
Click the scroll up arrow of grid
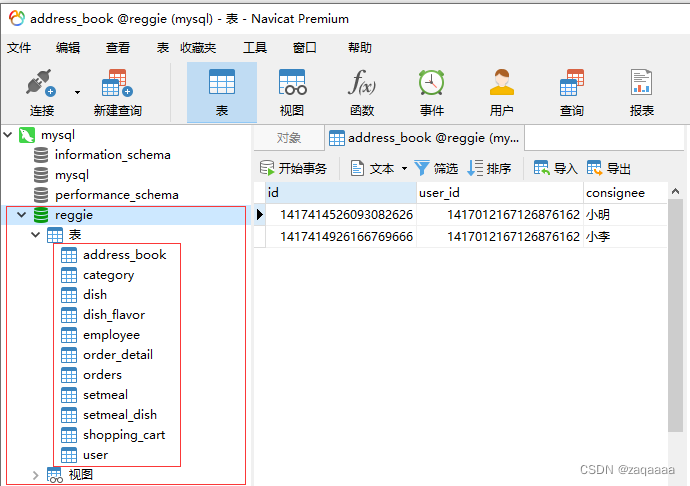click(675, 191)
